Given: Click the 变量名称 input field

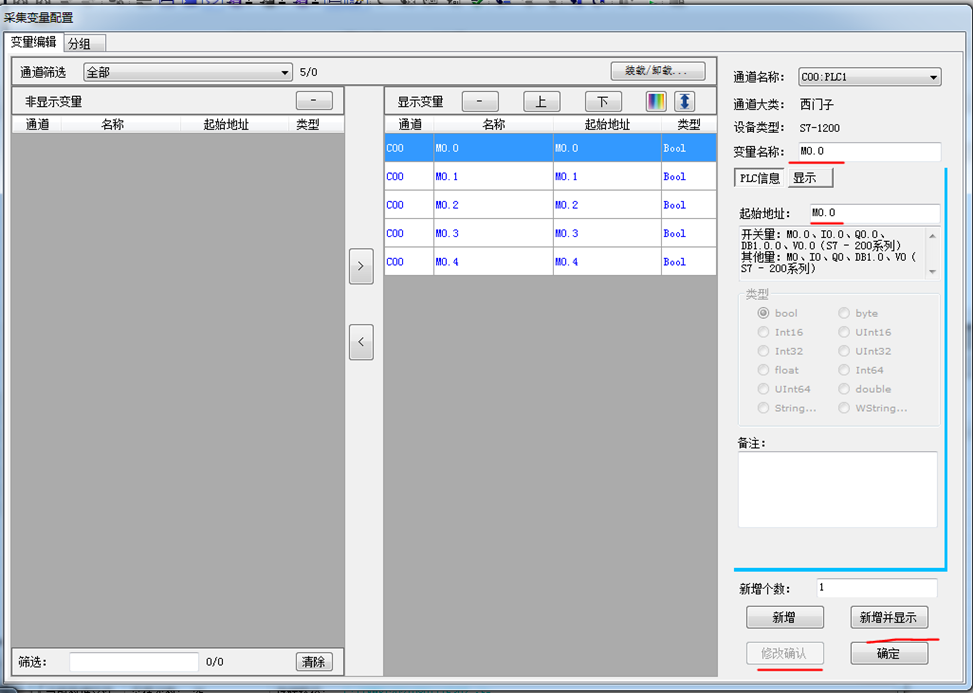Looking at the screenshot, I should click(864, 152).
